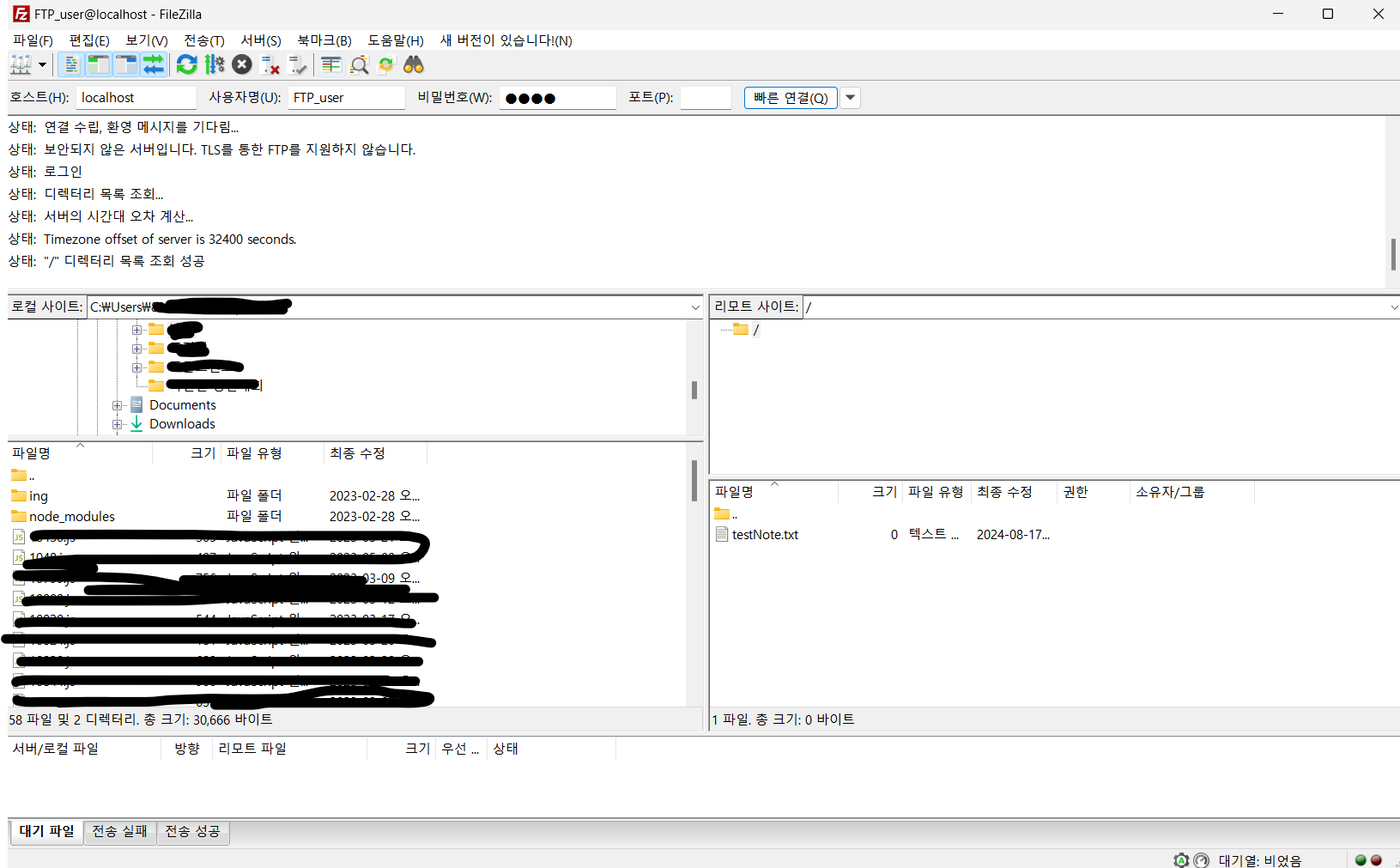Open the 북마크(B) menu
The height and width of the screenshot is (868, 1400).
tap(324, 40)
